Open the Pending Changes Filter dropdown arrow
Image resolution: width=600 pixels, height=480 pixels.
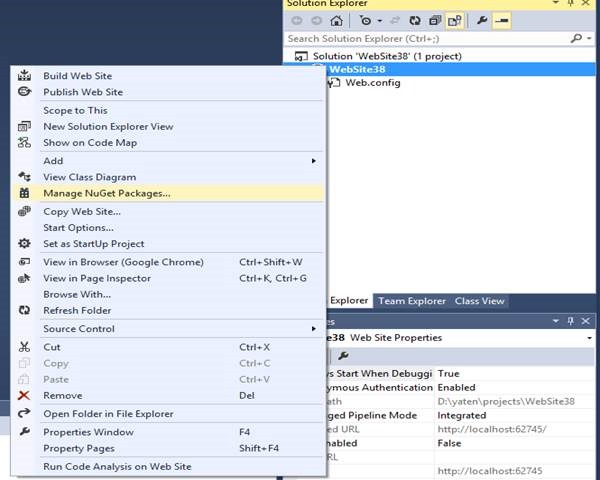coord(380,21)
